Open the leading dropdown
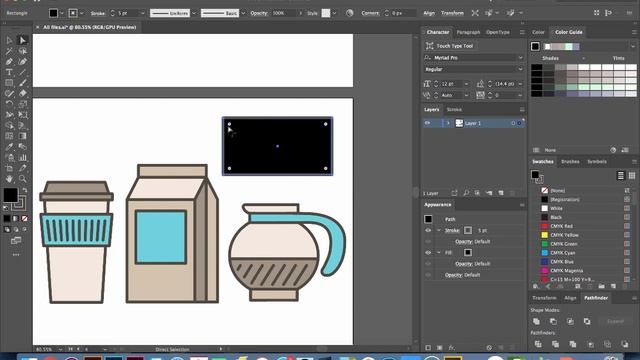The width and height of the screenshot is (640, 360). point(520,84)
